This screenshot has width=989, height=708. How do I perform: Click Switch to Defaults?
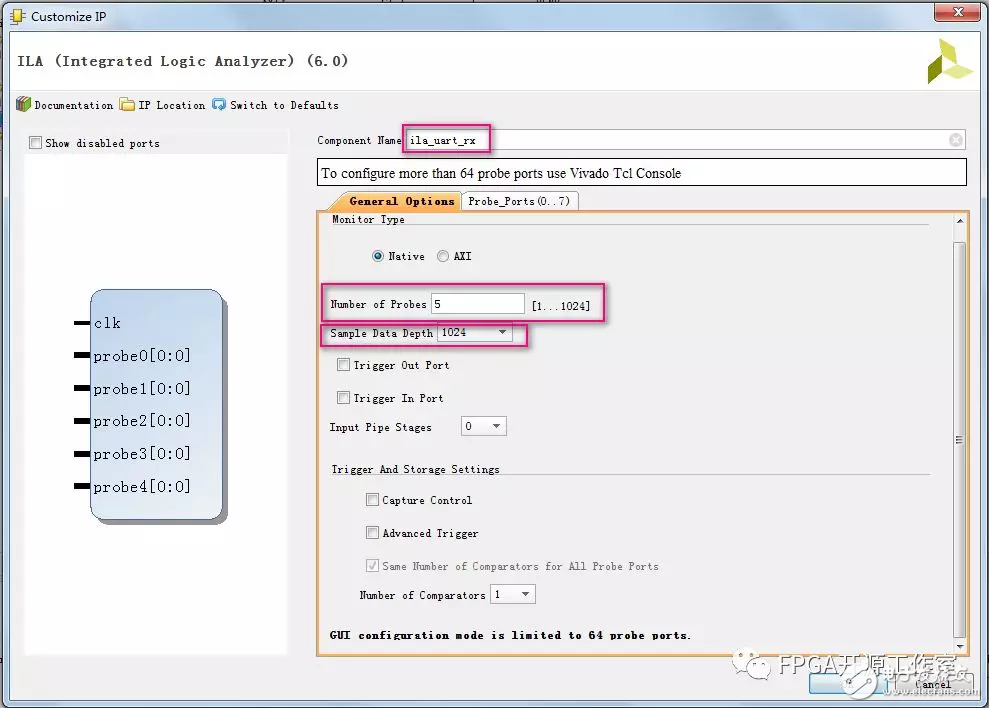click(x=276, y=105)
